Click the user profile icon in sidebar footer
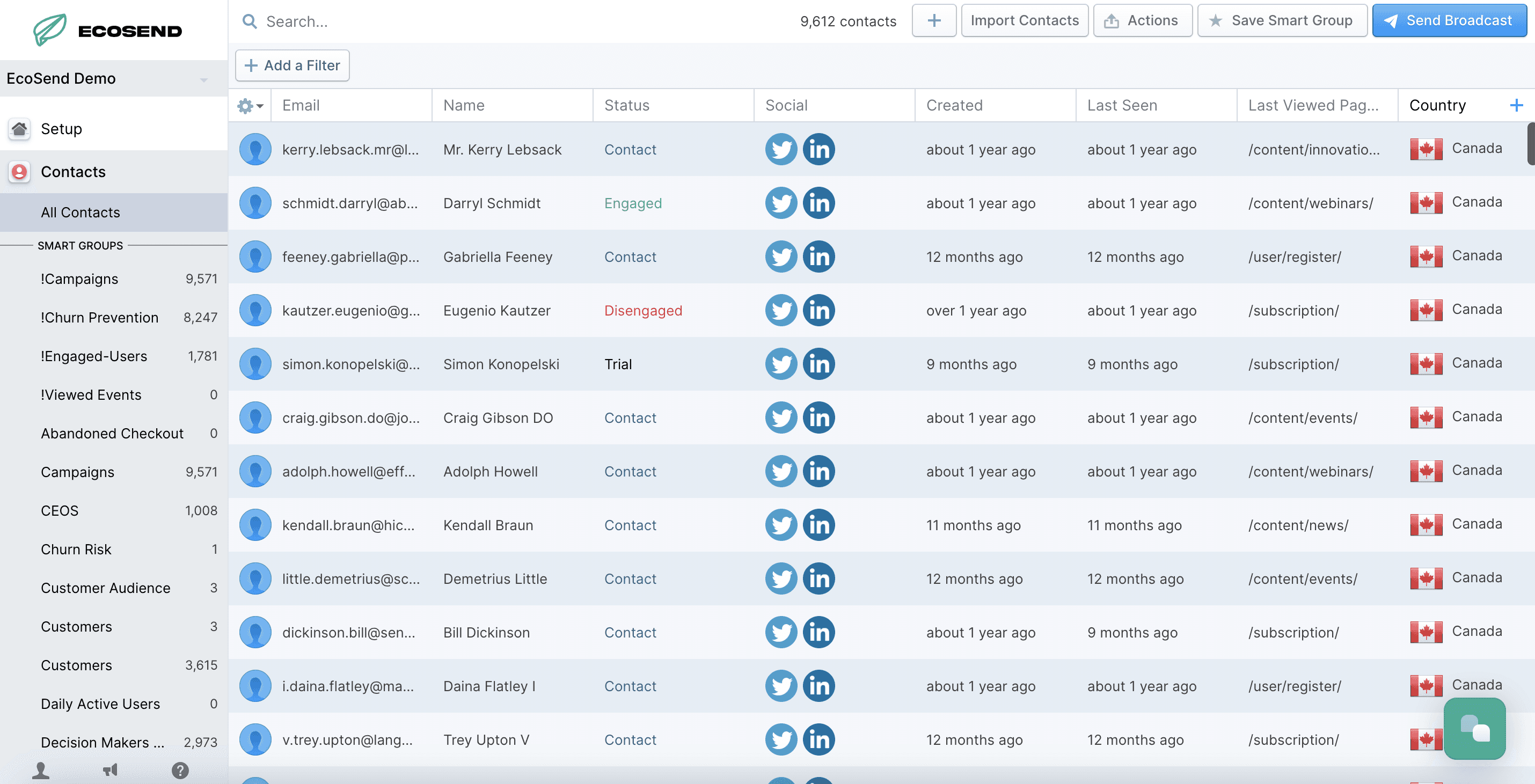1535x784 pixels. (x=40, y=770)
